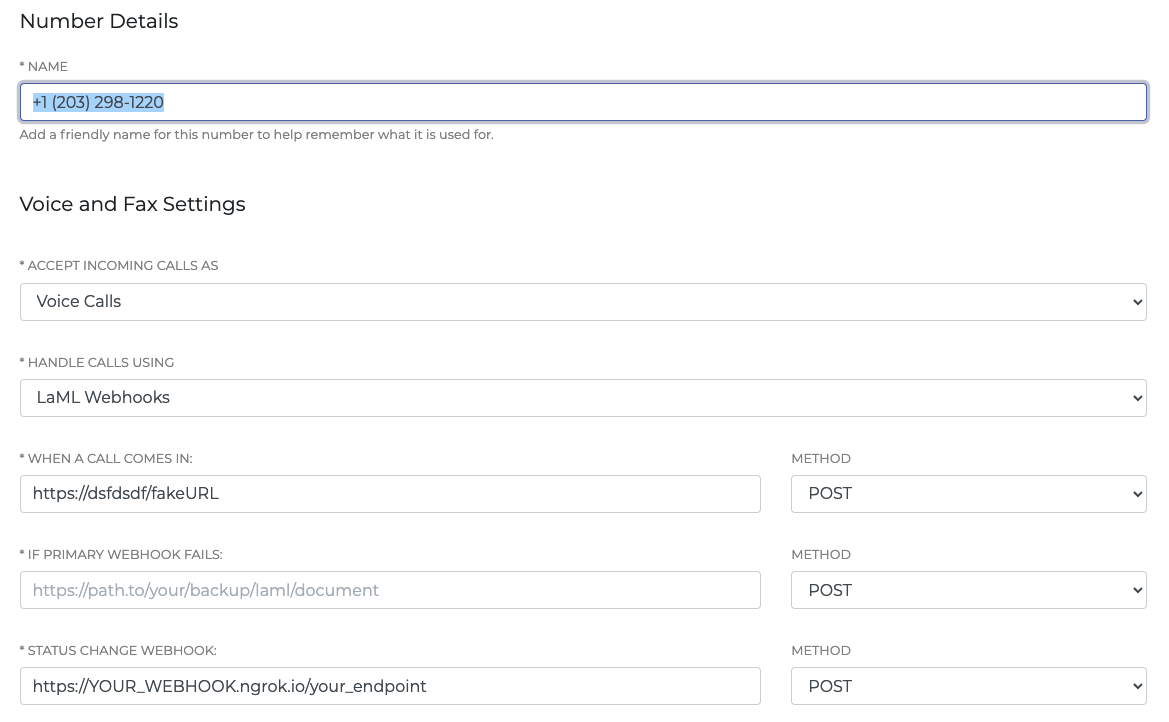Image resolution: width=1169 pixels, height=722 pixels.
Task: Expand the chevron on the last POST selector
Action: pos(1138,686)
